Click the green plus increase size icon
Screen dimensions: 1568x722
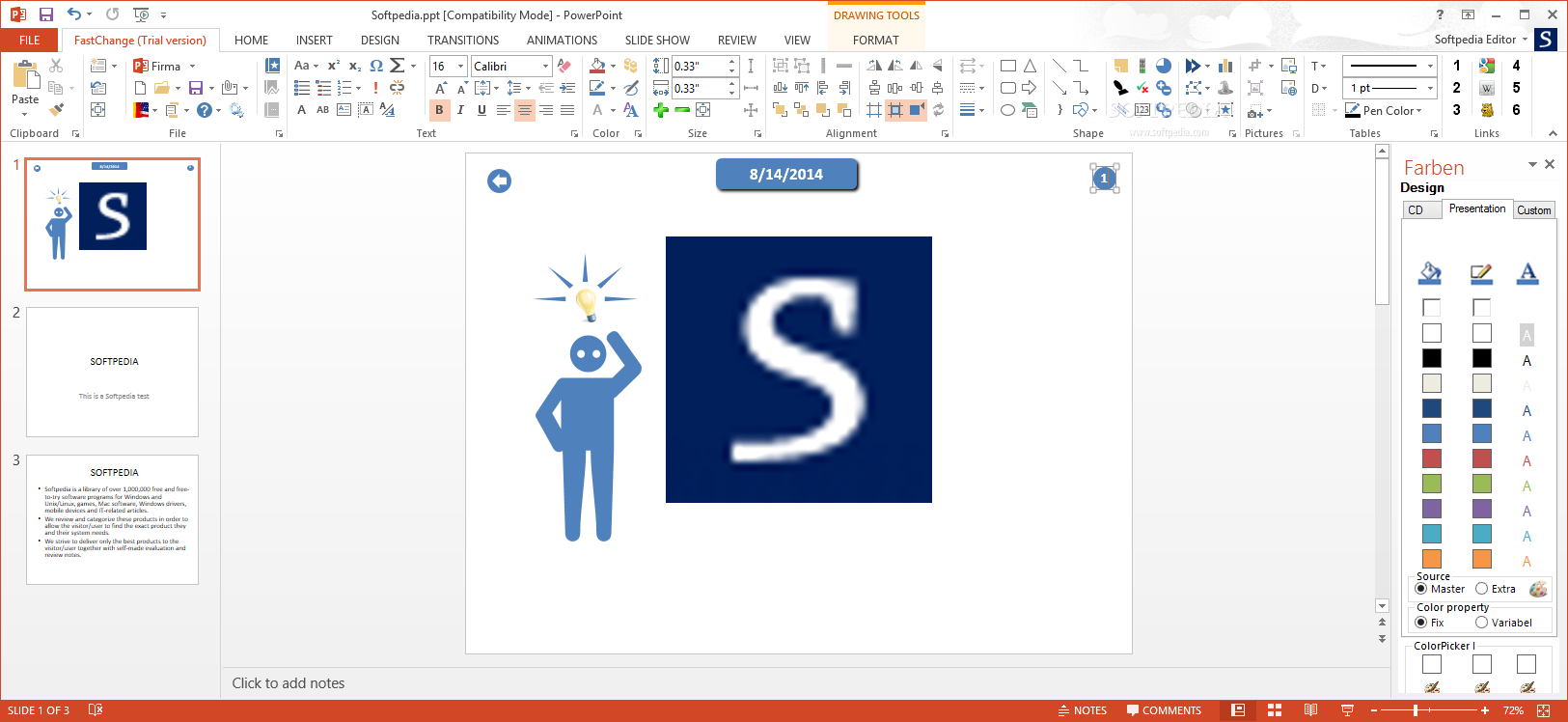click(x=661, y=110)
